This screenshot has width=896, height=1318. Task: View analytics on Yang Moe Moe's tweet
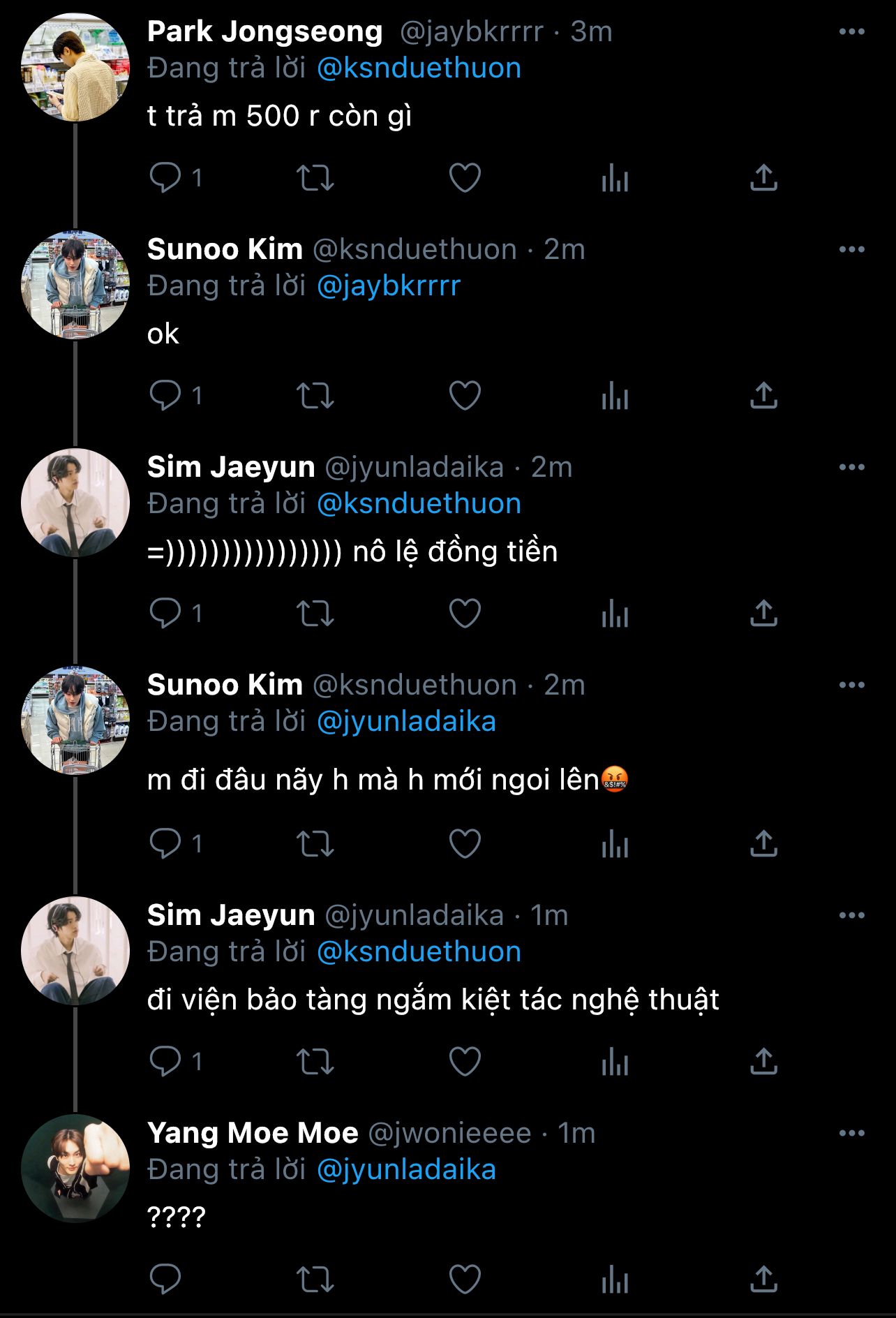pyautogui.click(x=615, y=1280)
